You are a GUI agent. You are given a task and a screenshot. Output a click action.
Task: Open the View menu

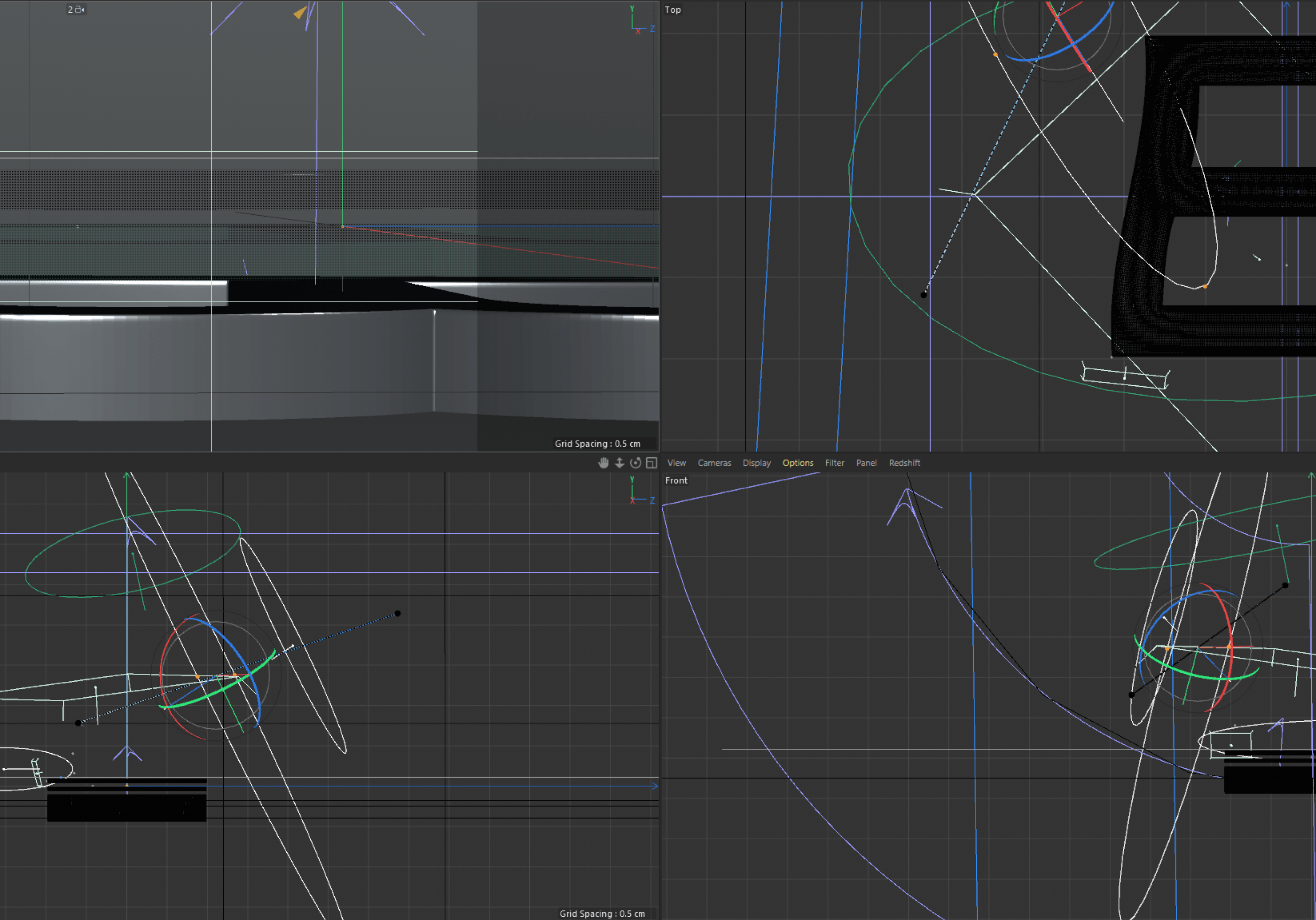[676, 463]
